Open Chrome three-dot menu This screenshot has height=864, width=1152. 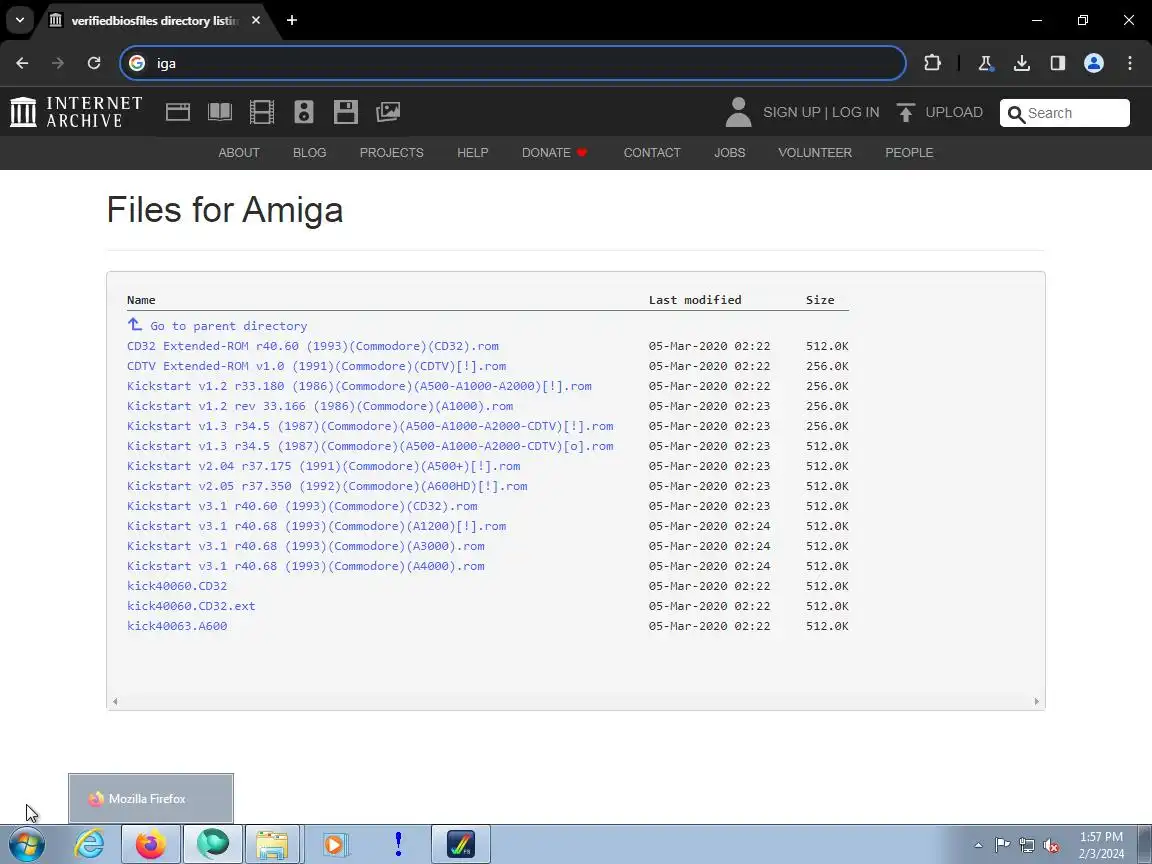[x=1130, y=63]
